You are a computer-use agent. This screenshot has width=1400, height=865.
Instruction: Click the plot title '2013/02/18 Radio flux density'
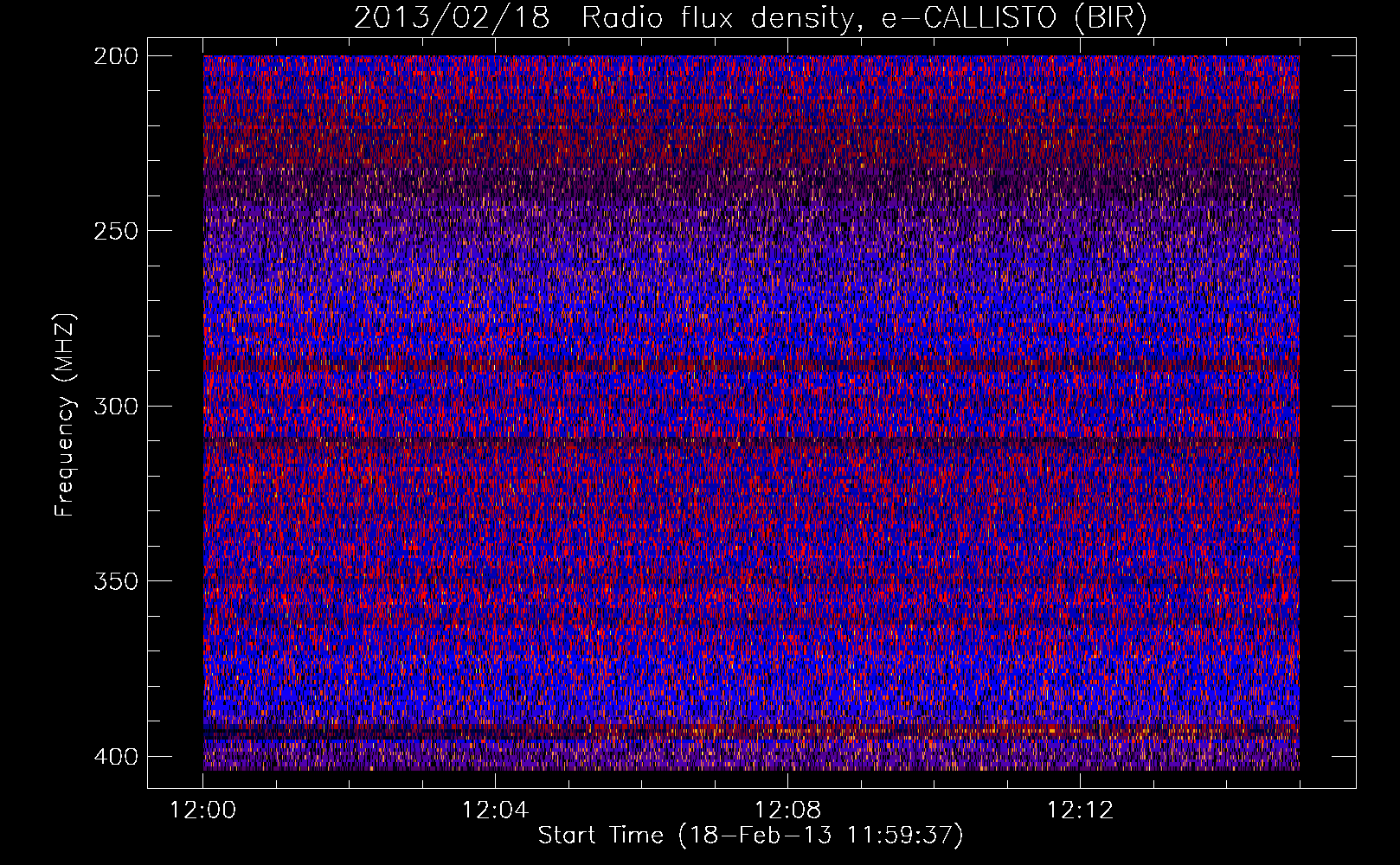(x=750, y=18)
